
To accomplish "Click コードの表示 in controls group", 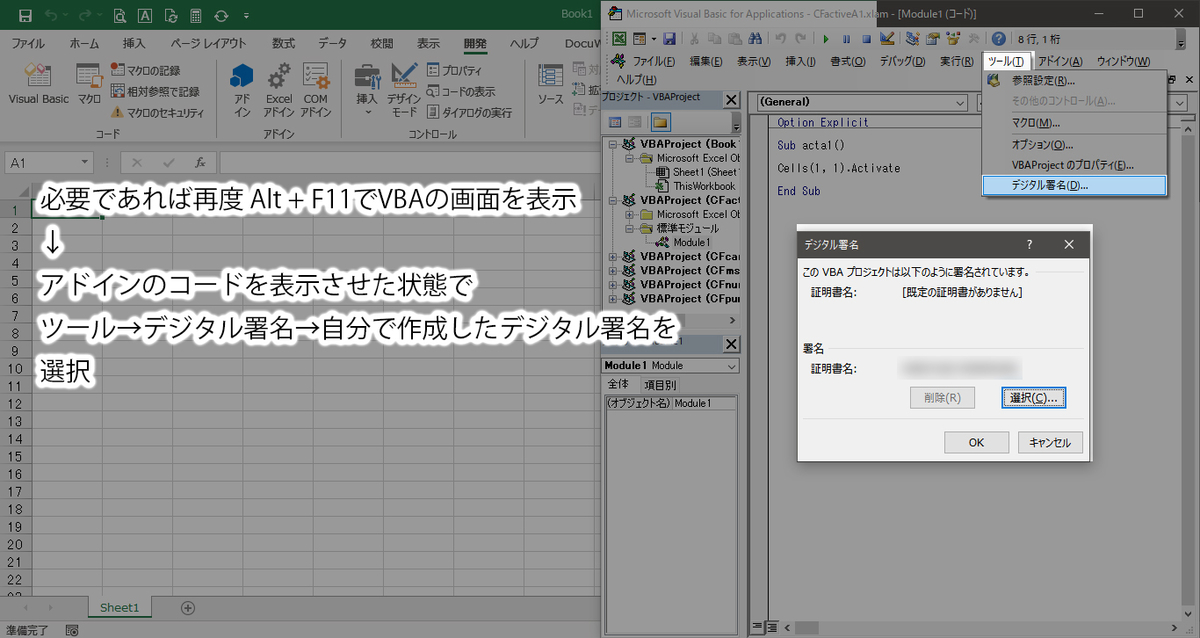I will (460, 91).
